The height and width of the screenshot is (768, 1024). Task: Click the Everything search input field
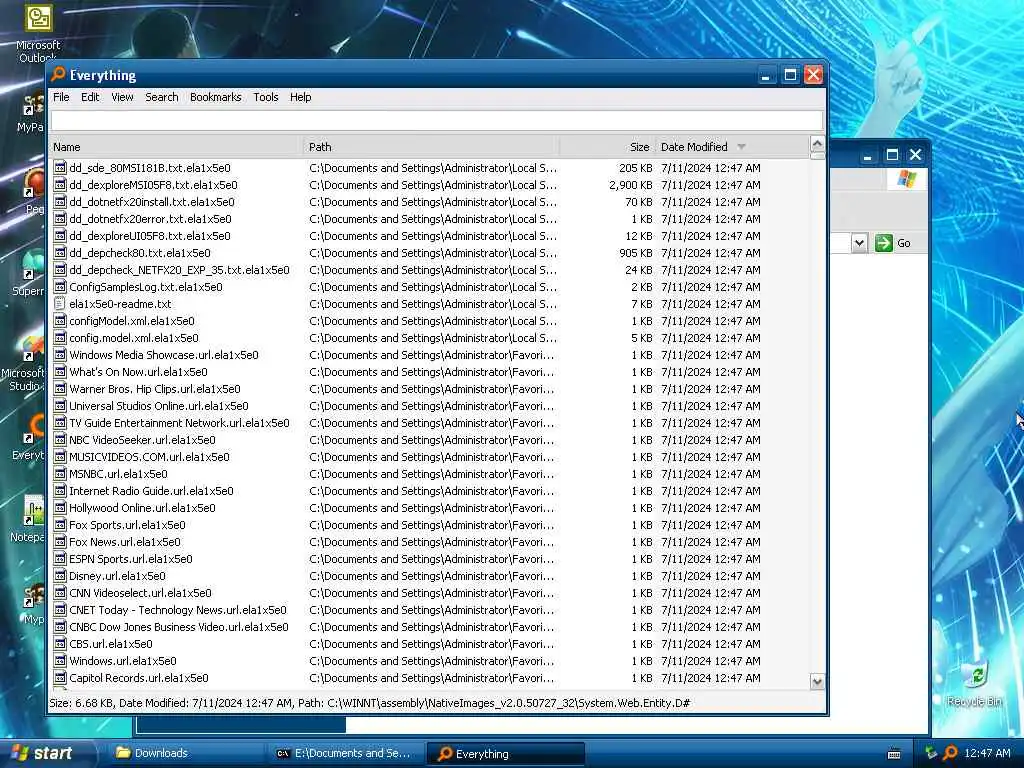pos(436,120)
